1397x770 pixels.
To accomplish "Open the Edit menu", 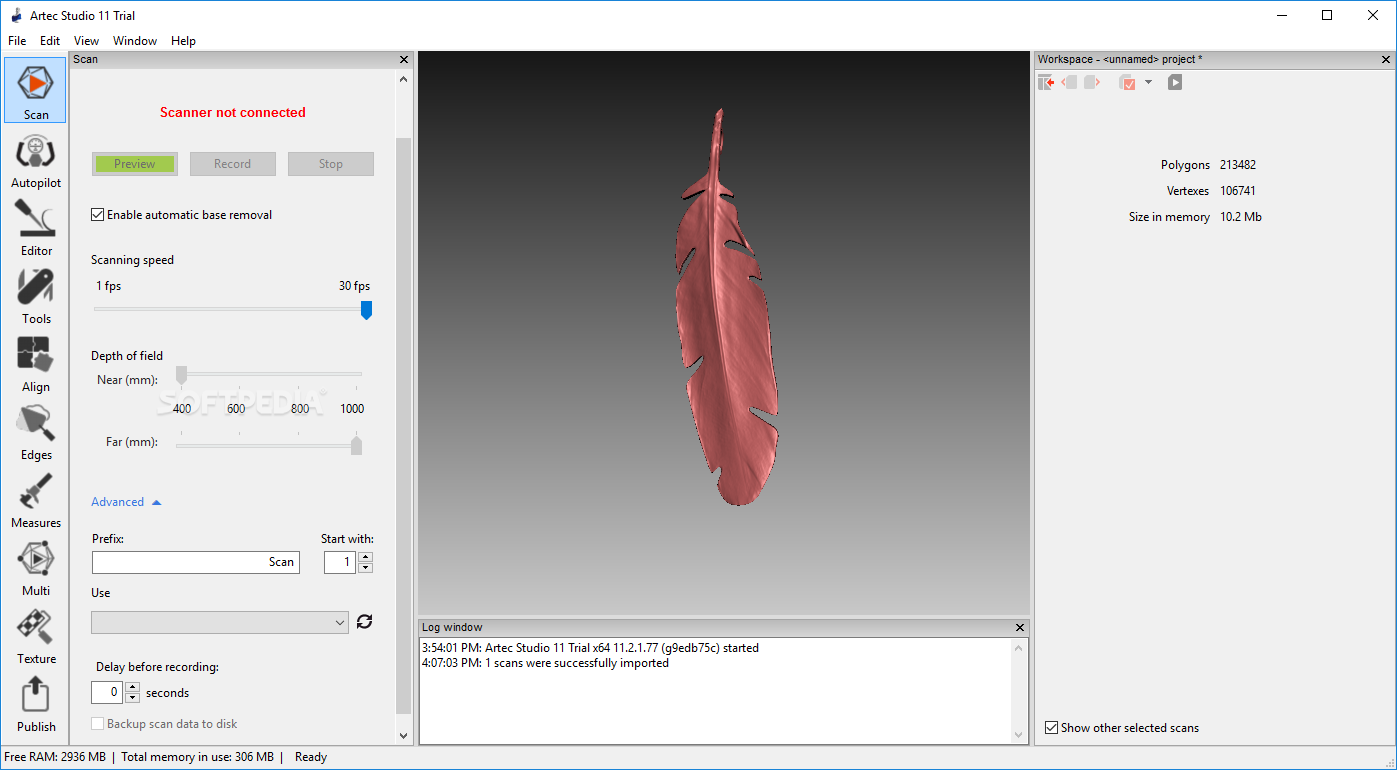I will pos(50,41).
